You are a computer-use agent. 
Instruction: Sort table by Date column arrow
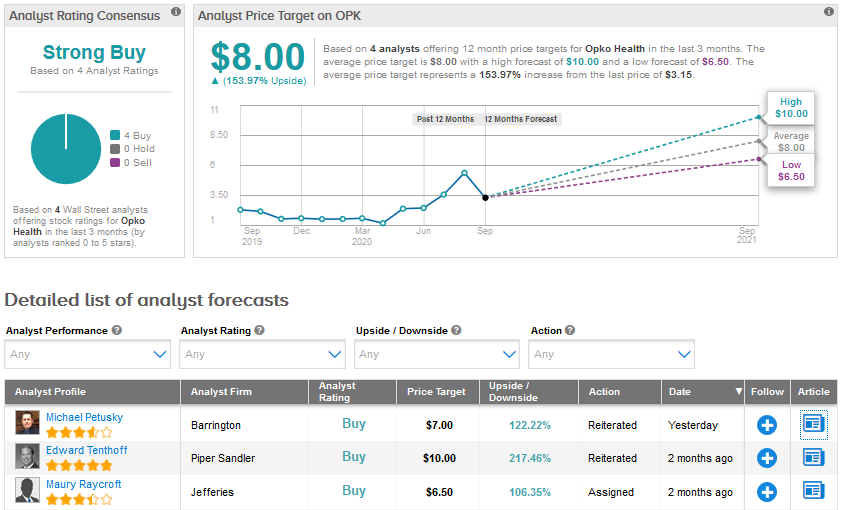(738, 392)
